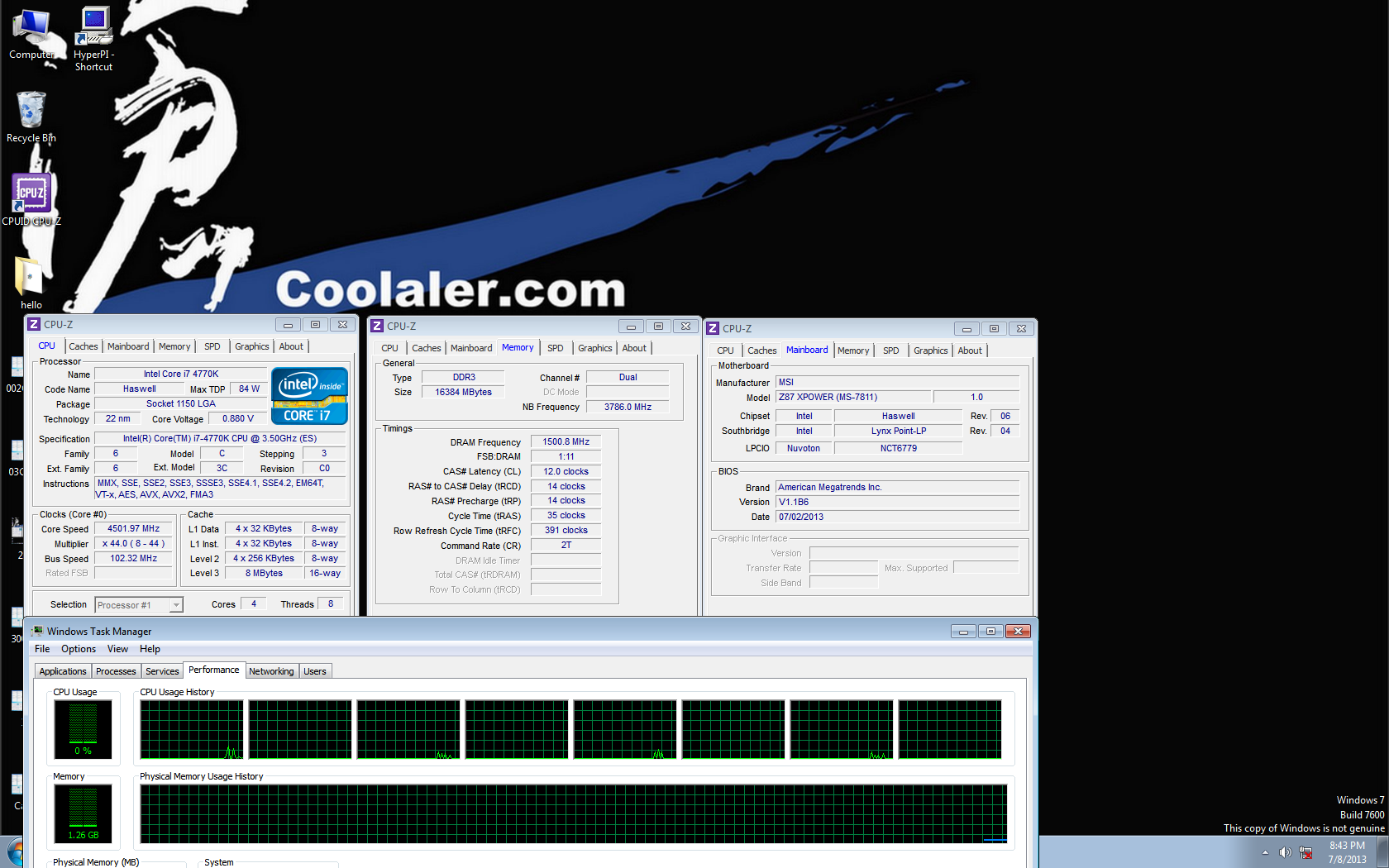Maximize the Windows Task Manager window
The image size is (1389, 868).
(990, 632)
